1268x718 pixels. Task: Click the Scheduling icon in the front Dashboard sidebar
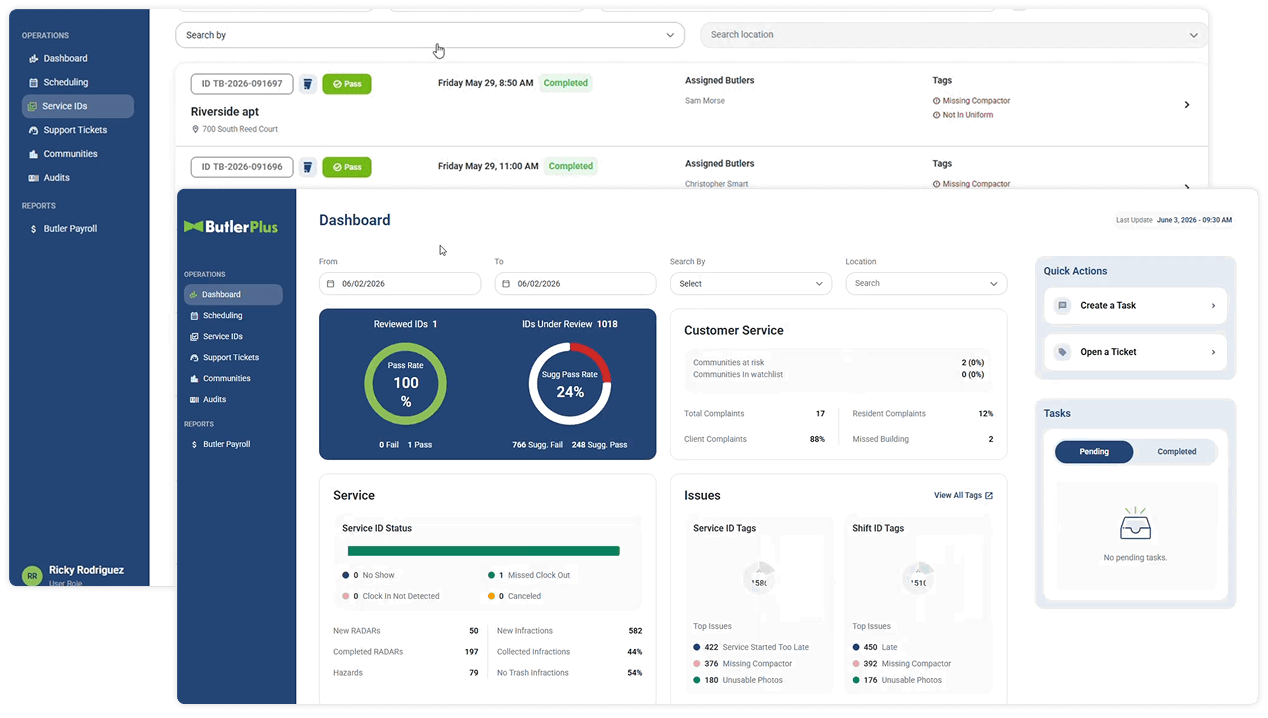coord(194,316)
